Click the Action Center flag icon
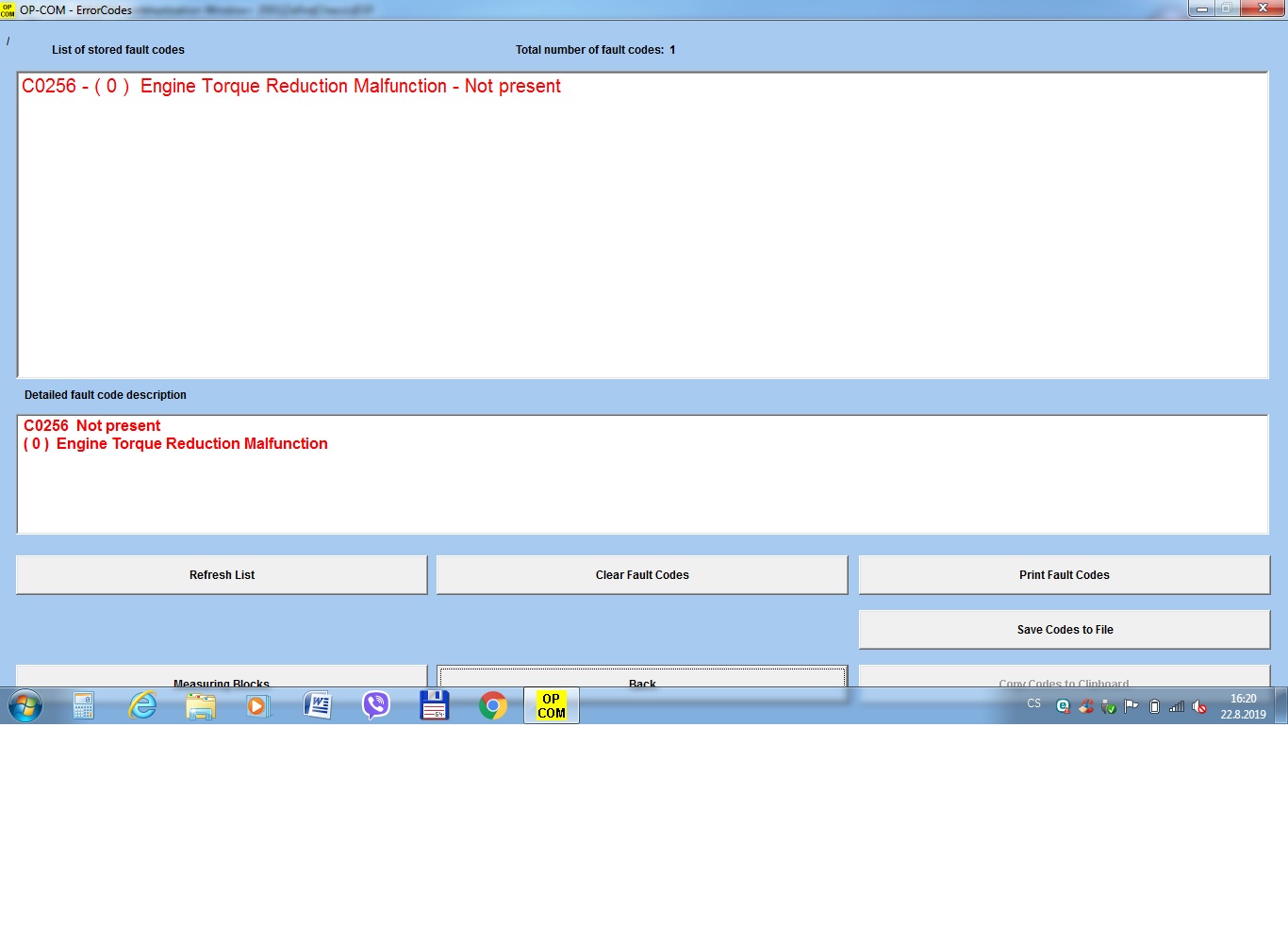 [1131, 706]
